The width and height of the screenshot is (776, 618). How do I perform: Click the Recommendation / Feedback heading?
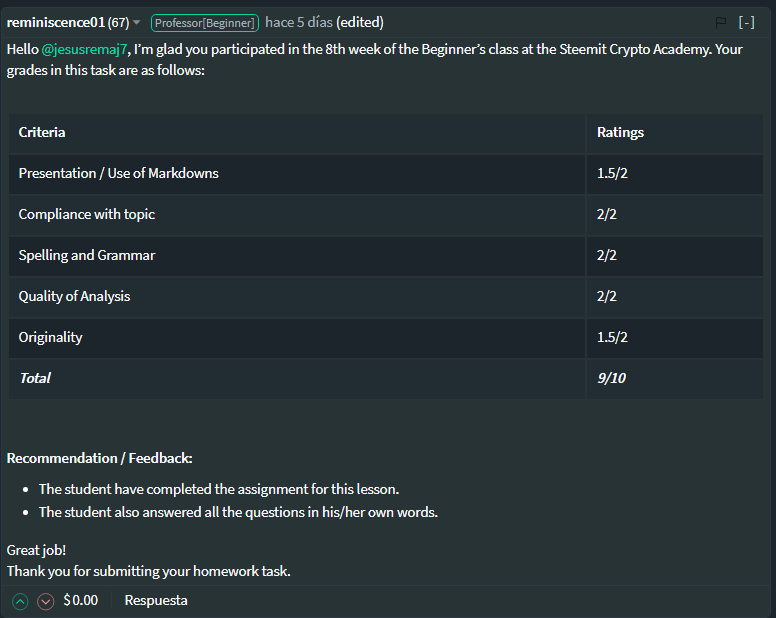click(99, 458)
